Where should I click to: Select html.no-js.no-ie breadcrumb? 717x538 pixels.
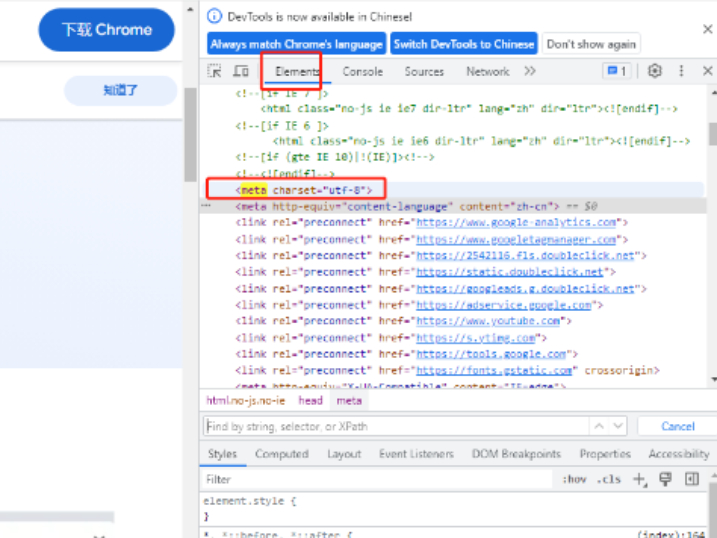[x=246, y=401]
